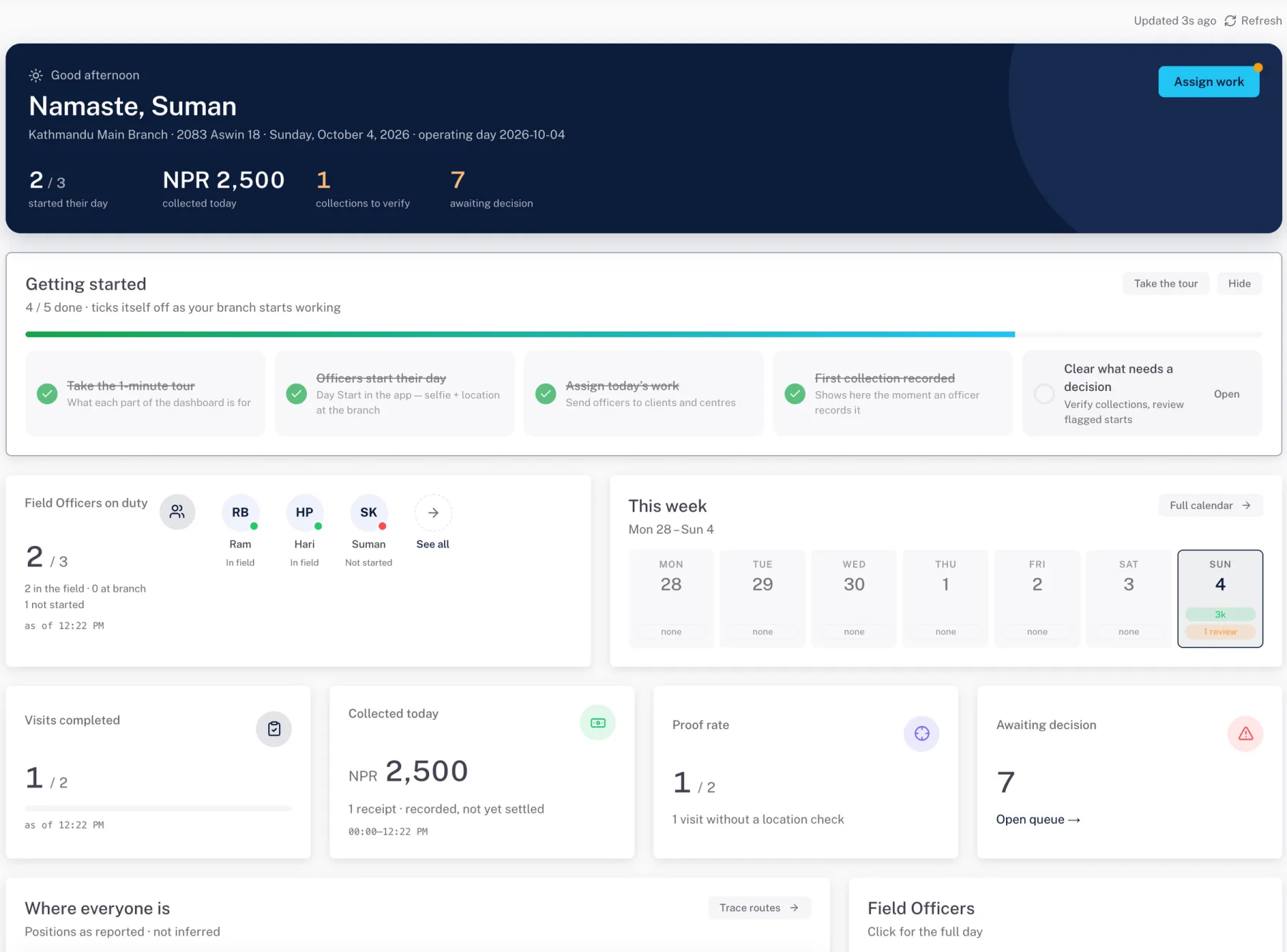Image resolution: width=1287 pixels, height=952 pixels.
Task: Select Sunday 4 in This week
Action: pos(1220,599)
